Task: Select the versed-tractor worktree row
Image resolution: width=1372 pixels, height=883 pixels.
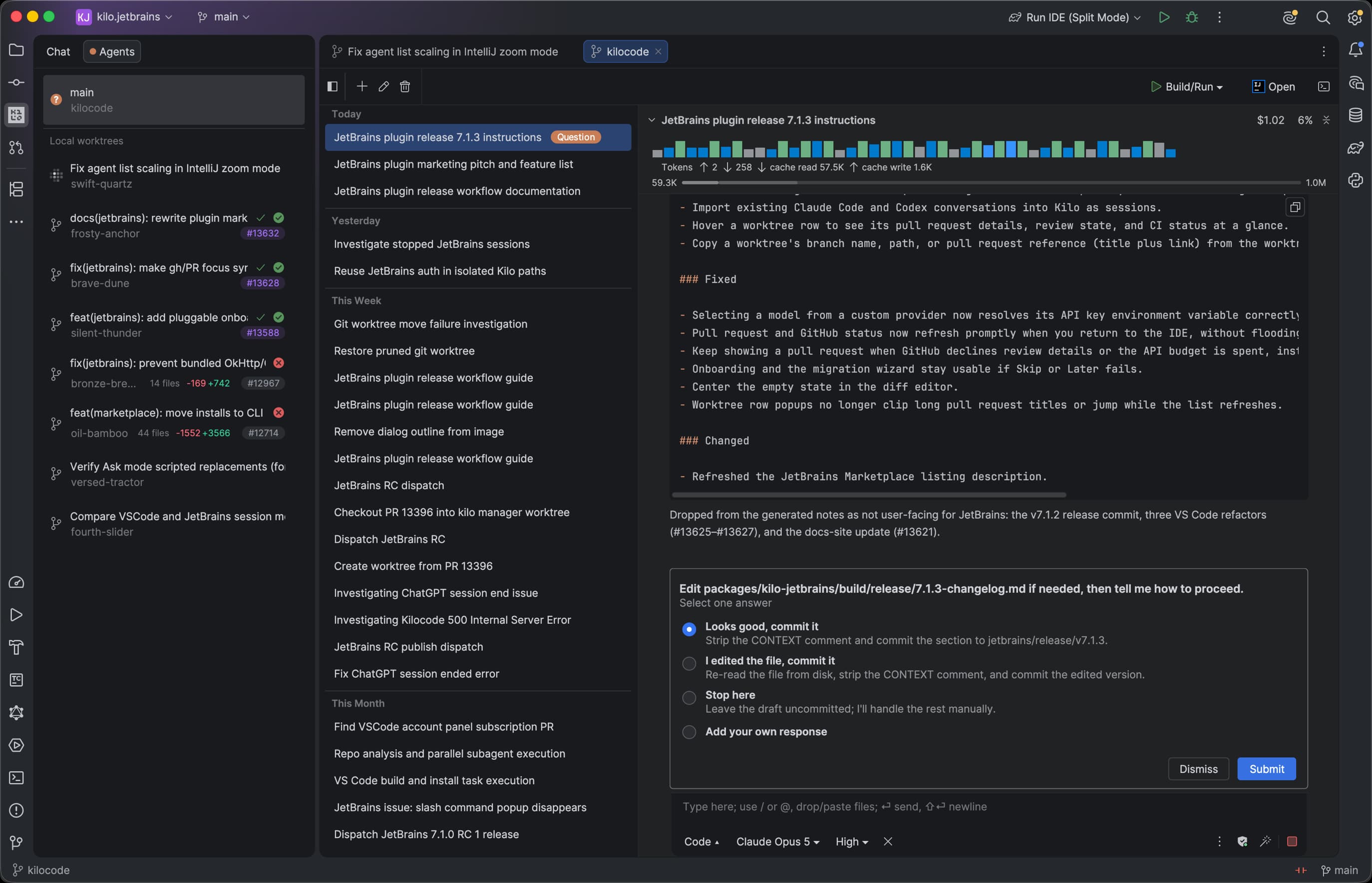Action: [x=174, y=474]
